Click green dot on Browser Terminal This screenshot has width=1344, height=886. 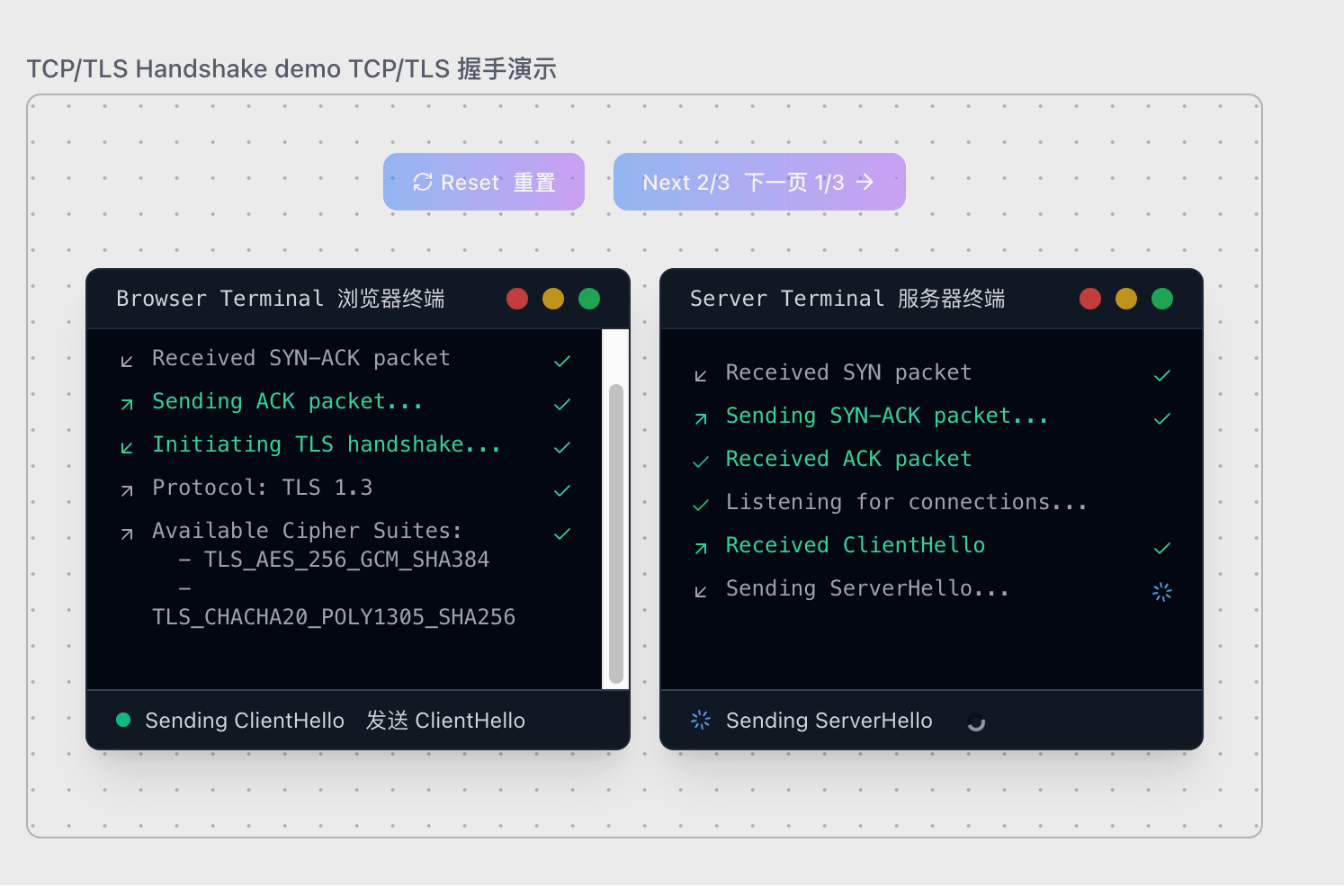click(589, 299)
